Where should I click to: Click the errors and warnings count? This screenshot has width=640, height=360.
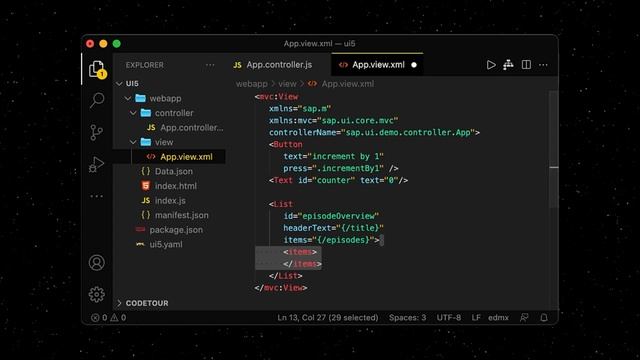pos(109,318)
